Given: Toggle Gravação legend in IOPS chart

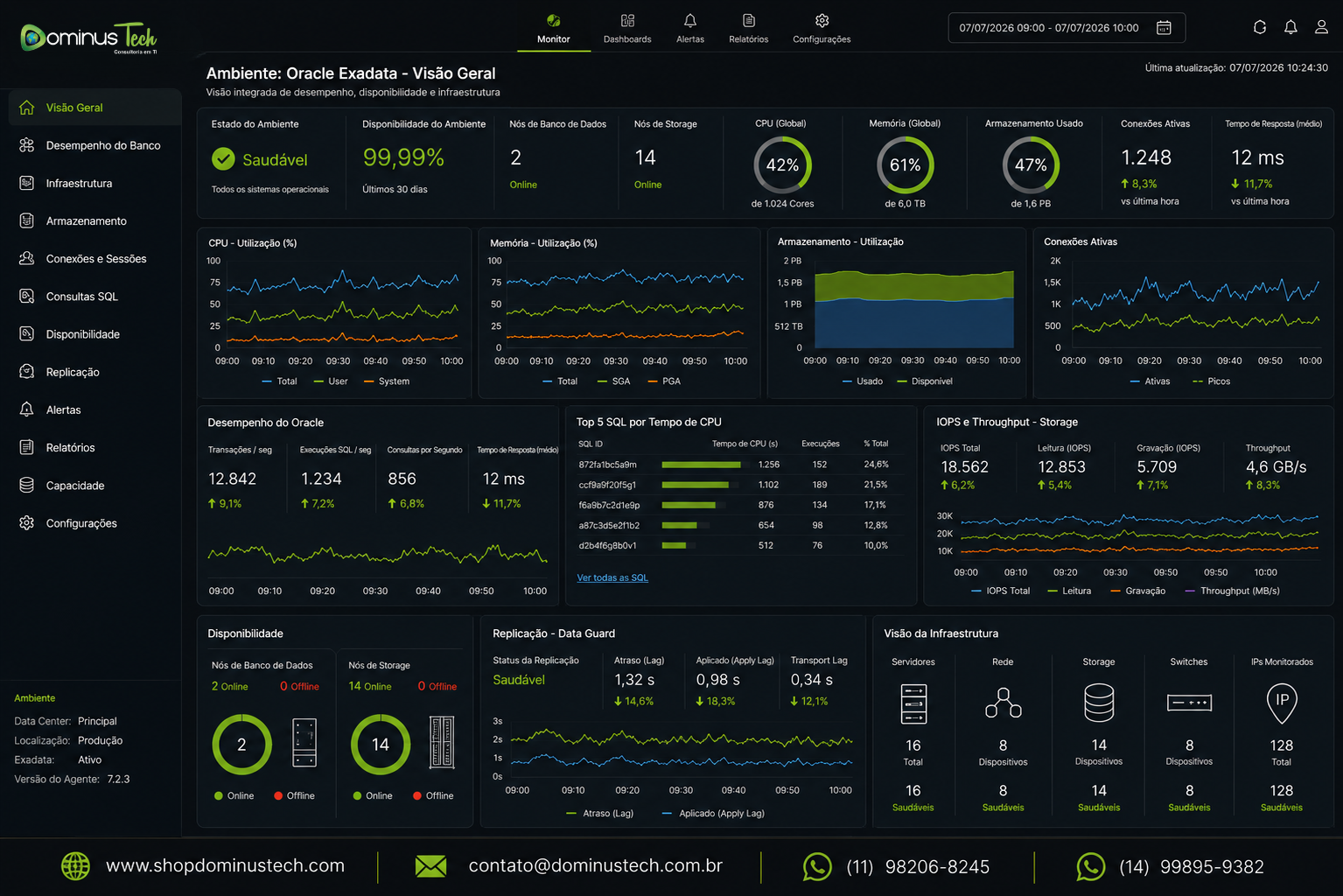Looking at the screenshot, I should (1137, 591).
